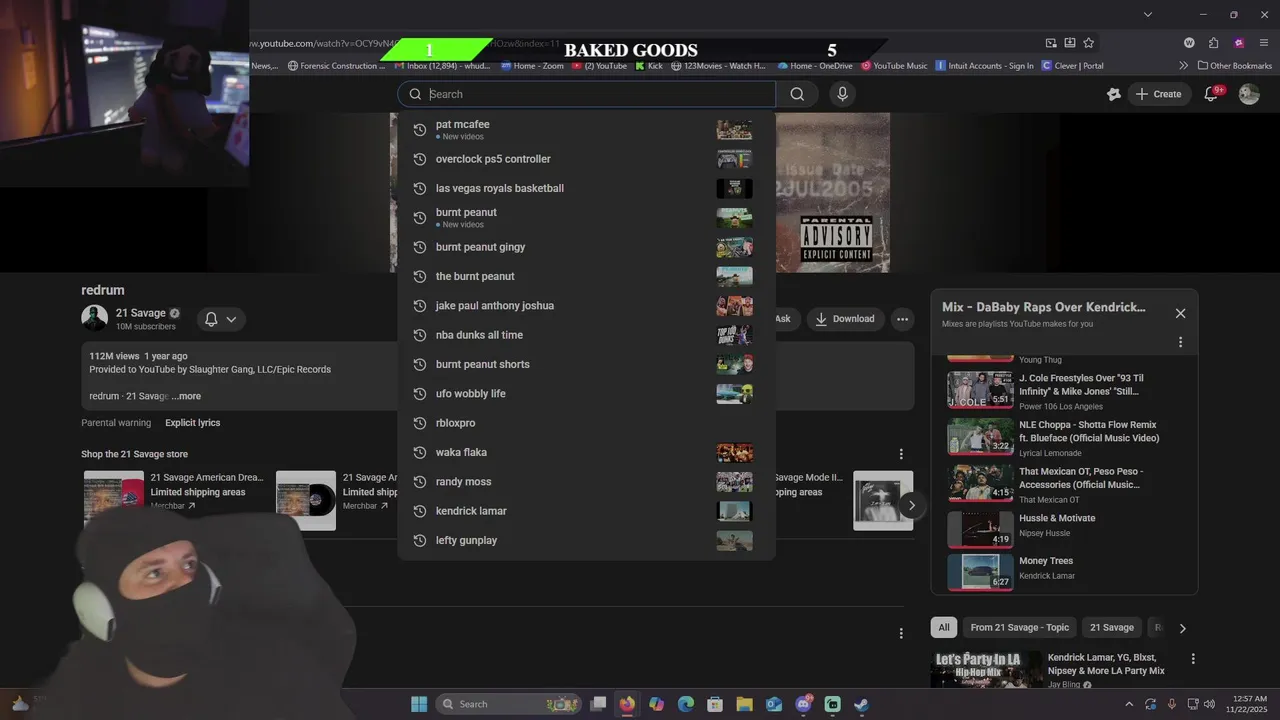This screenshot has height=720, width=1280.
Task: Select the 21 Savage filter chip
Action: (x=1111, y=628)
